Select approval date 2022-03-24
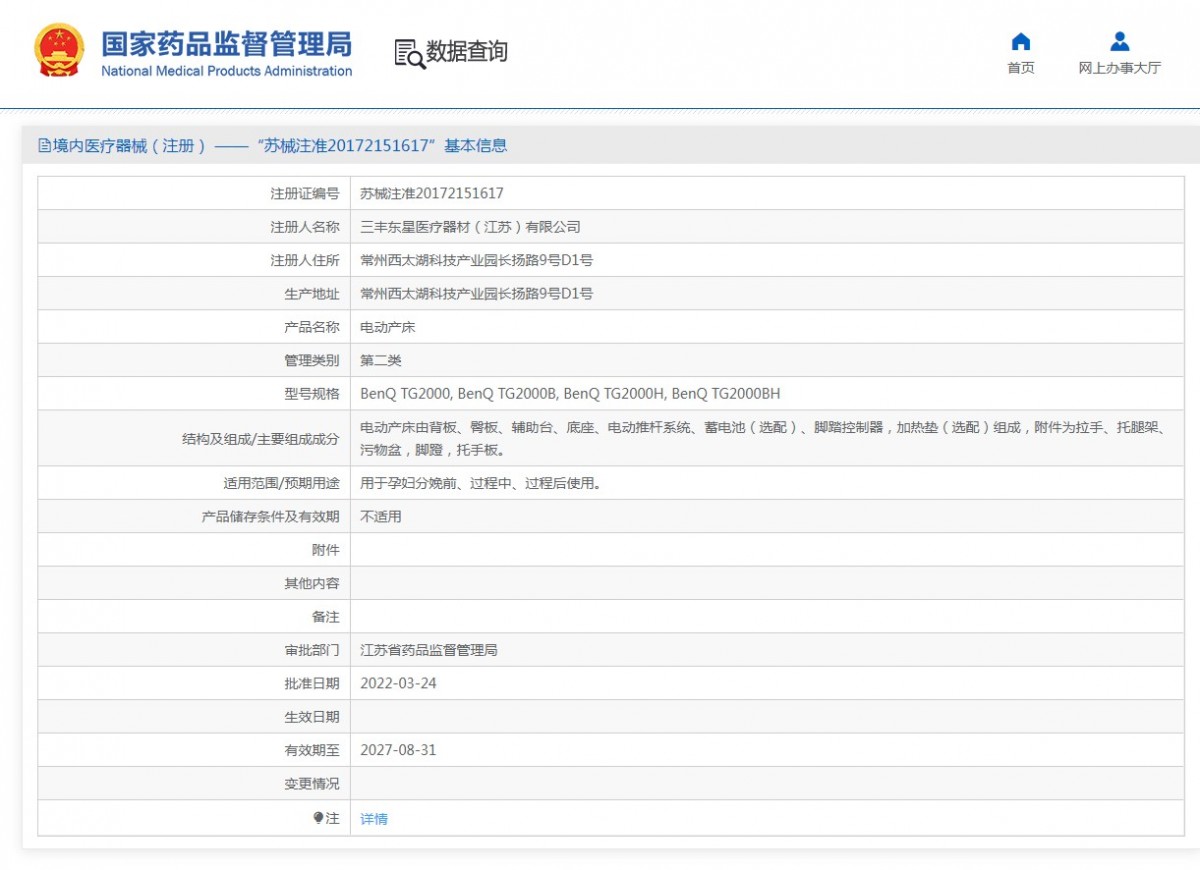 pos(398,683)
